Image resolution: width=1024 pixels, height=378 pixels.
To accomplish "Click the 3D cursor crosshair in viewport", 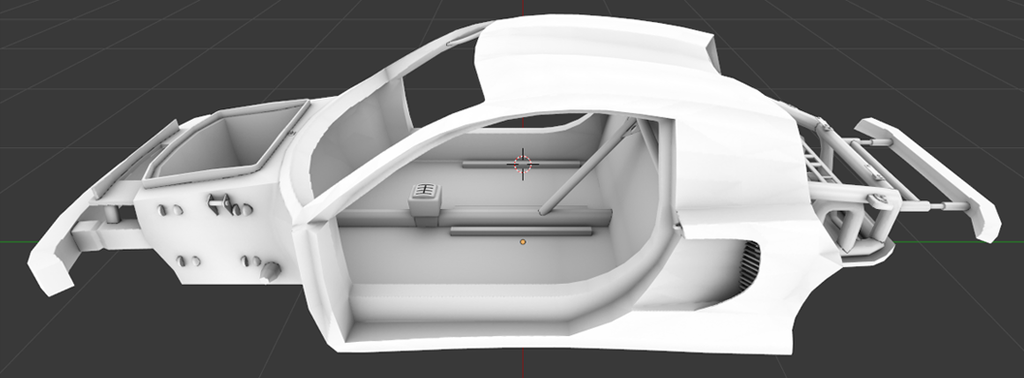I will (x=522, y=164).
